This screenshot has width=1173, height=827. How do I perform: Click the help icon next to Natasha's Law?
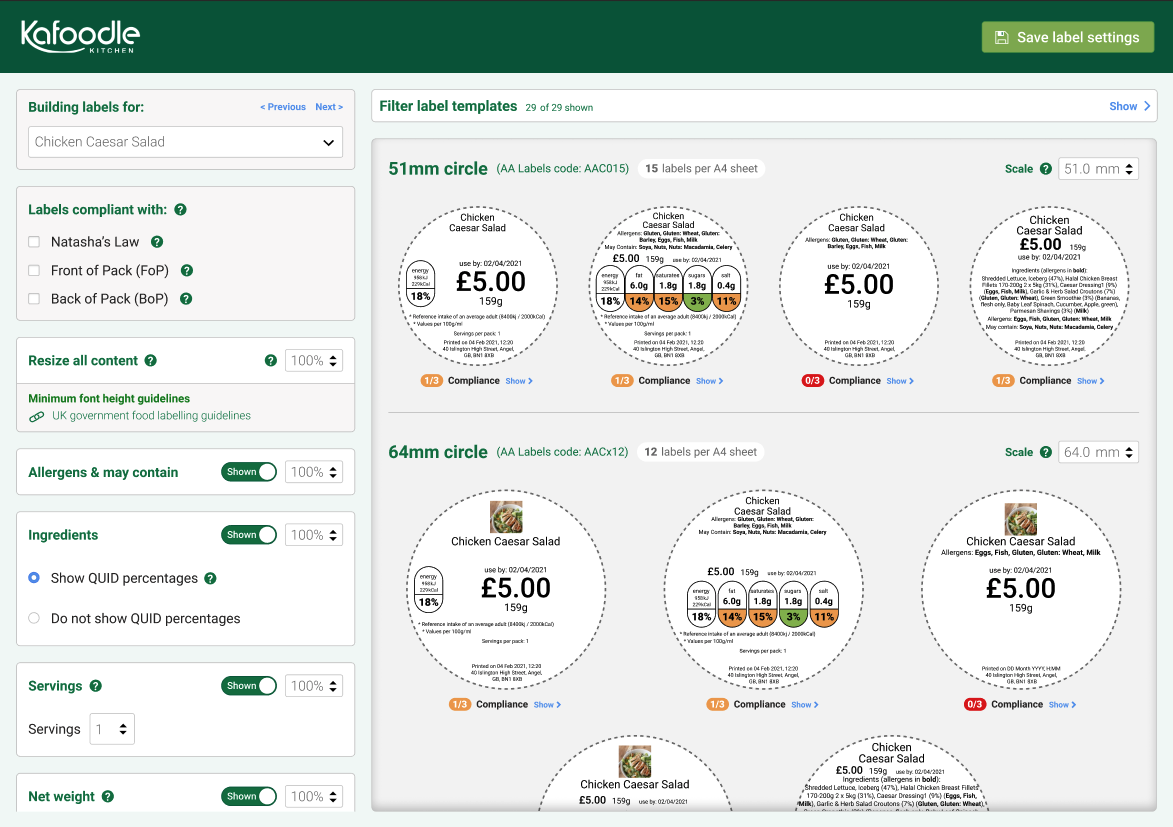pos(157,242)
